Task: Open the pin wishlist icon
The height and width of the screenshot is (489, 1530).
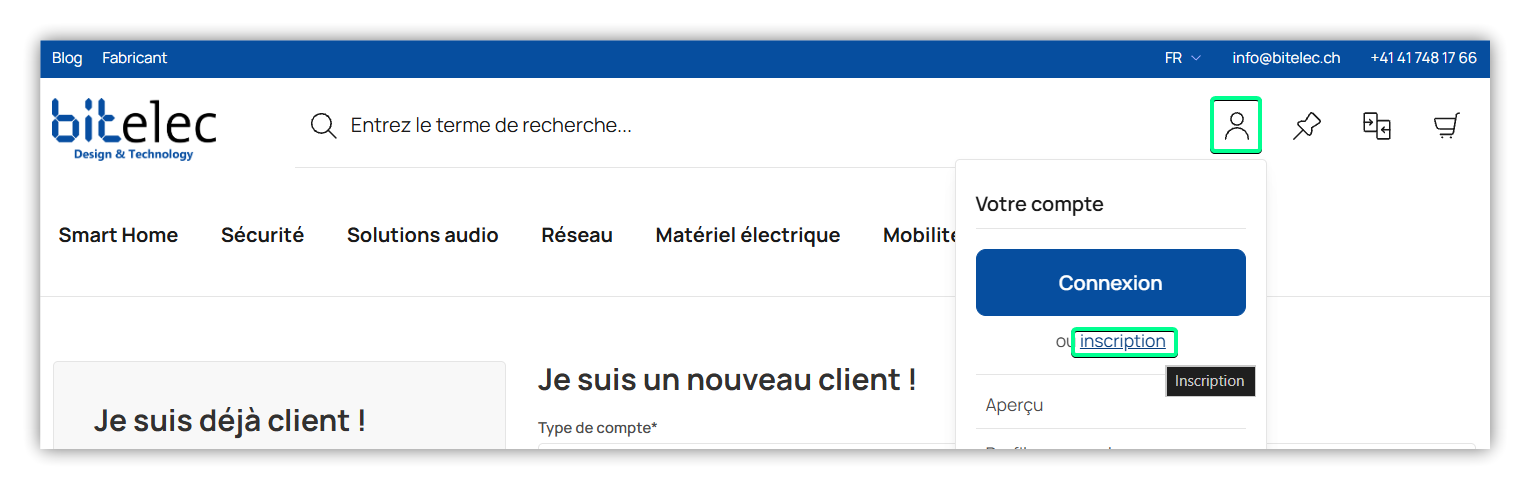Action: point(1306,126)
